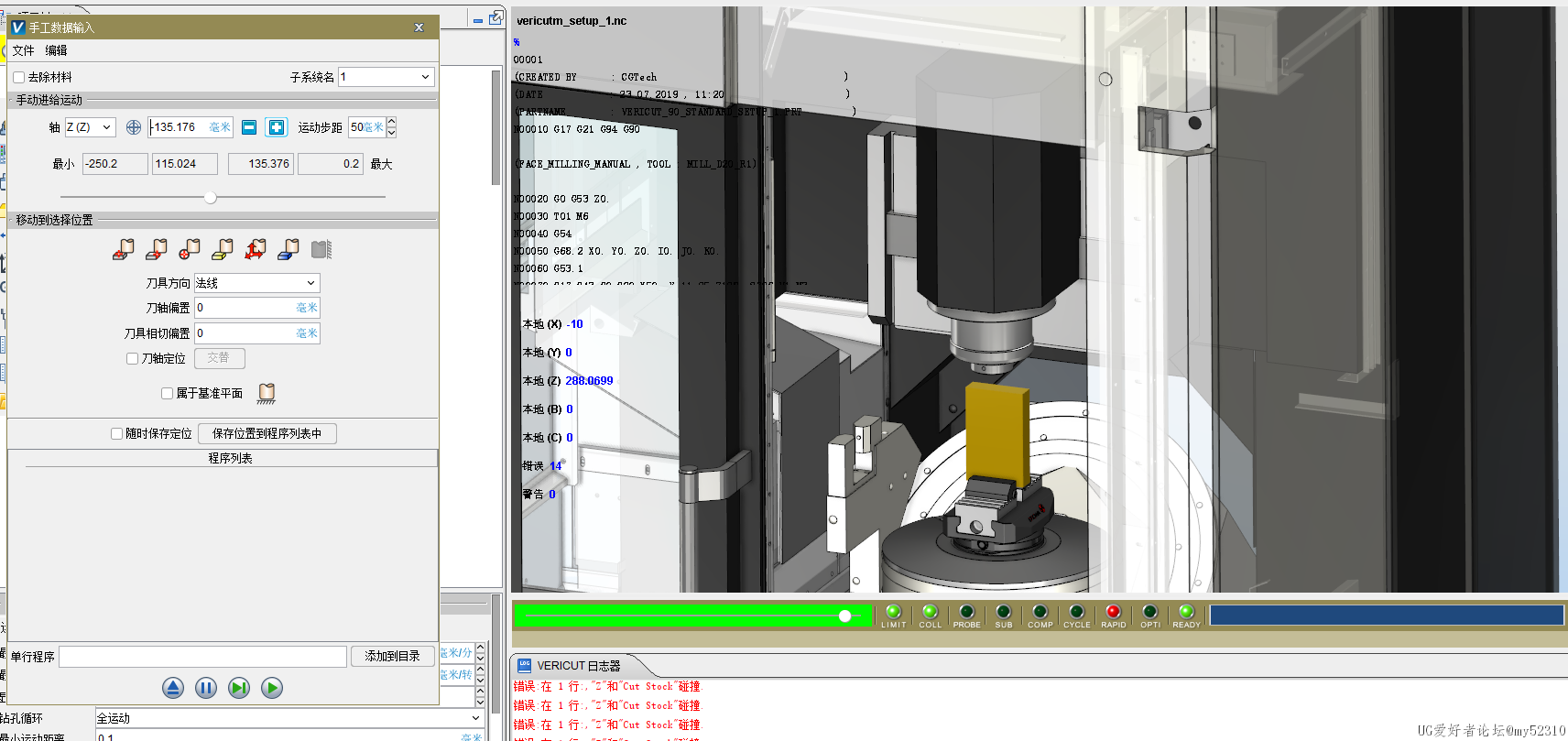Open the axis Z (Z) dropdown
Image resolution: width=1568 pixels, height=741 pixels.
click(90, 127)
